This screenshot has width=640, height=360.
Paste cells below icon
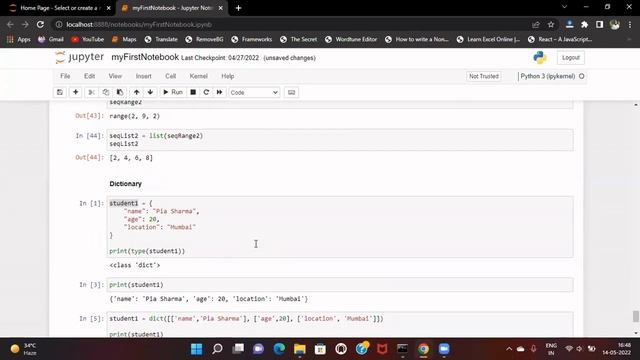120,92
